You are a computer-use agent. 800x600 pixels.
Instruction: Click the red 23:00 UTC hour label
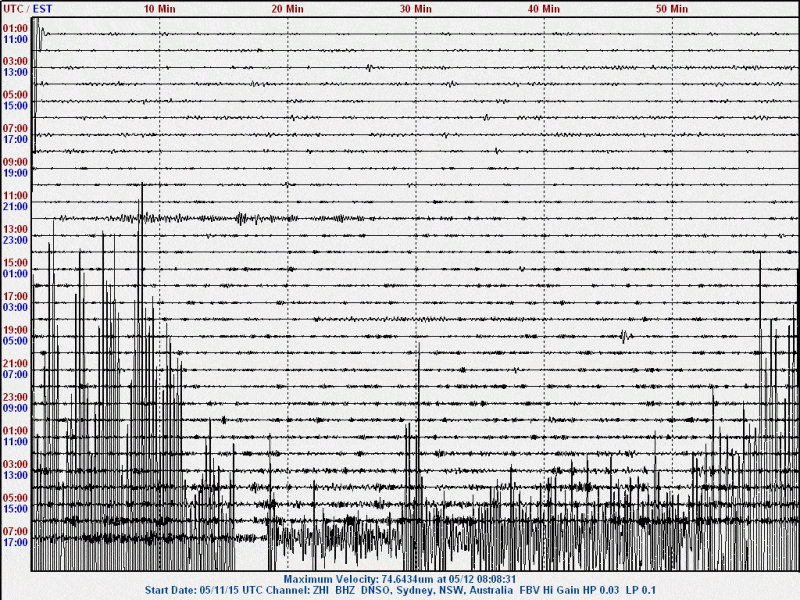[x=15, y=397]
